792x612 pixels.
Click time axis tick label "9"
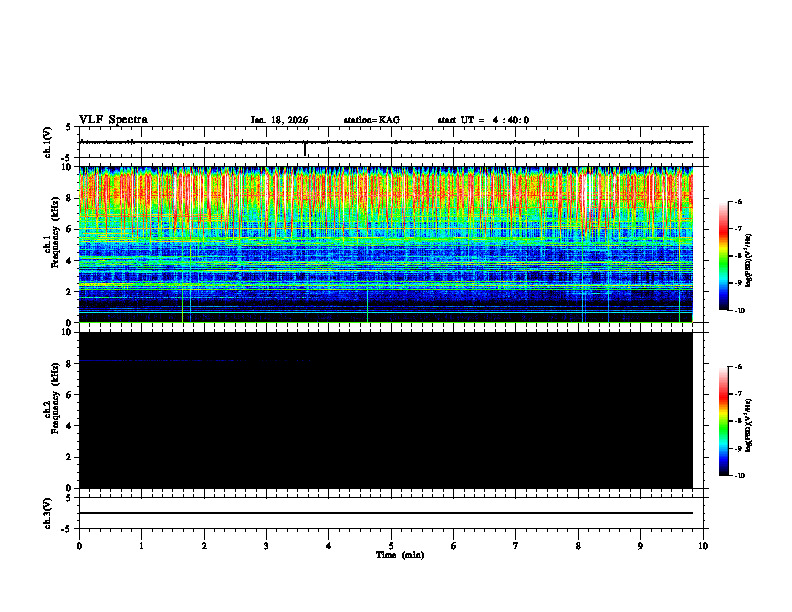point(640,546)
